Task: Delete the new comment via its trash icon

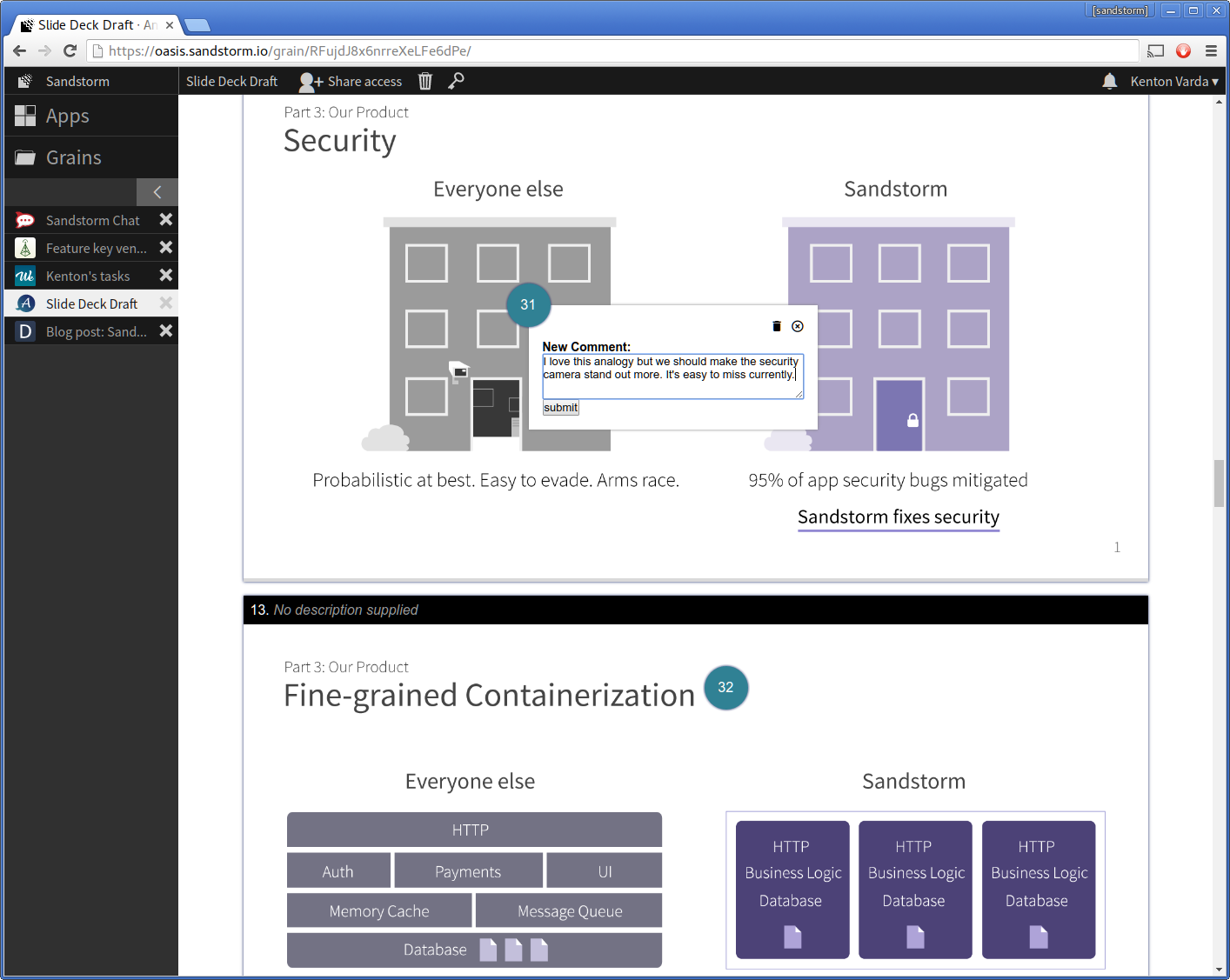Action: [777, 326]
